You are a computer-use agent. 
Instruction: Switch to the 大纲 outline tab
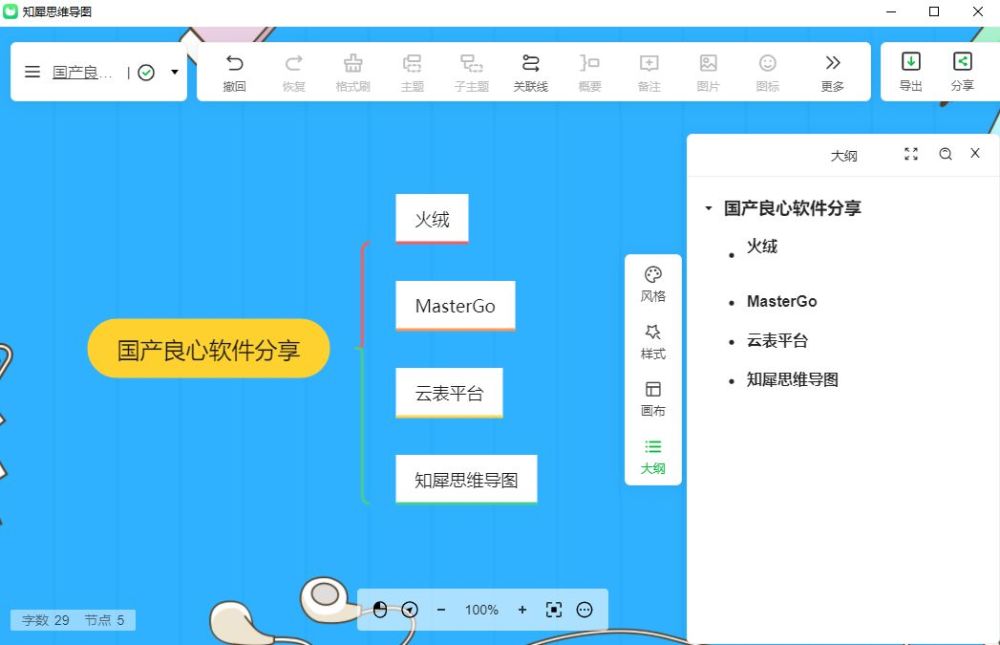(x=653, y=457)
